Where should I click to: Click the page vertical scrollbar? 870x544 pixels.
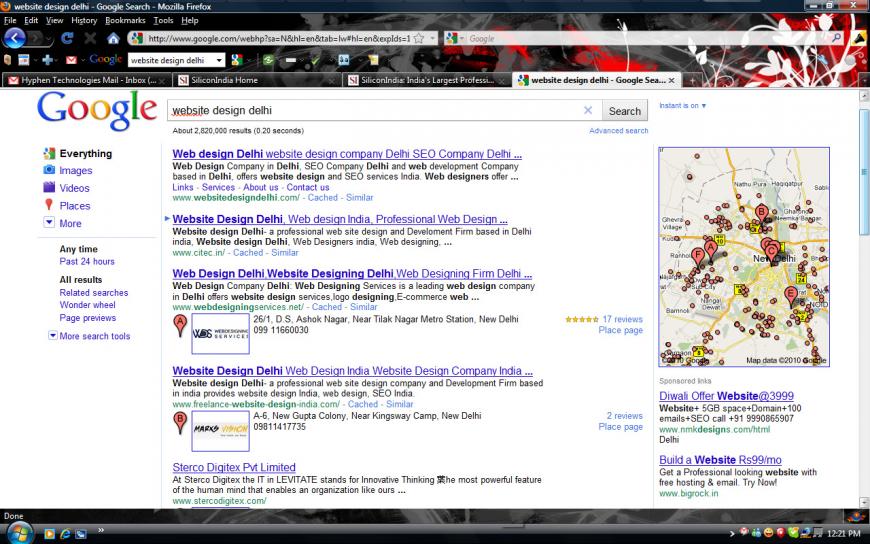point(864,300)
